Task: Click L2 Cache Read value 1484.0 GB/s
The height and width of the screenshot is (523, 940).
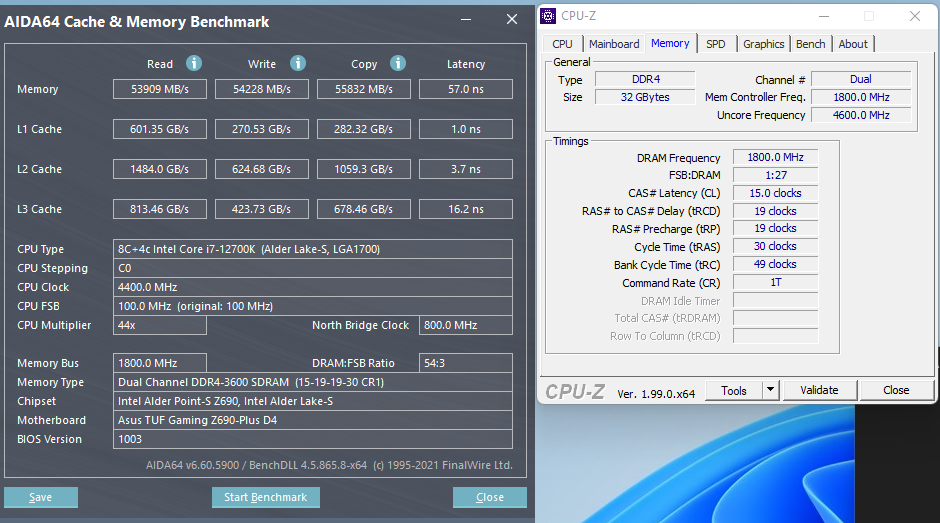Action: 160,169
